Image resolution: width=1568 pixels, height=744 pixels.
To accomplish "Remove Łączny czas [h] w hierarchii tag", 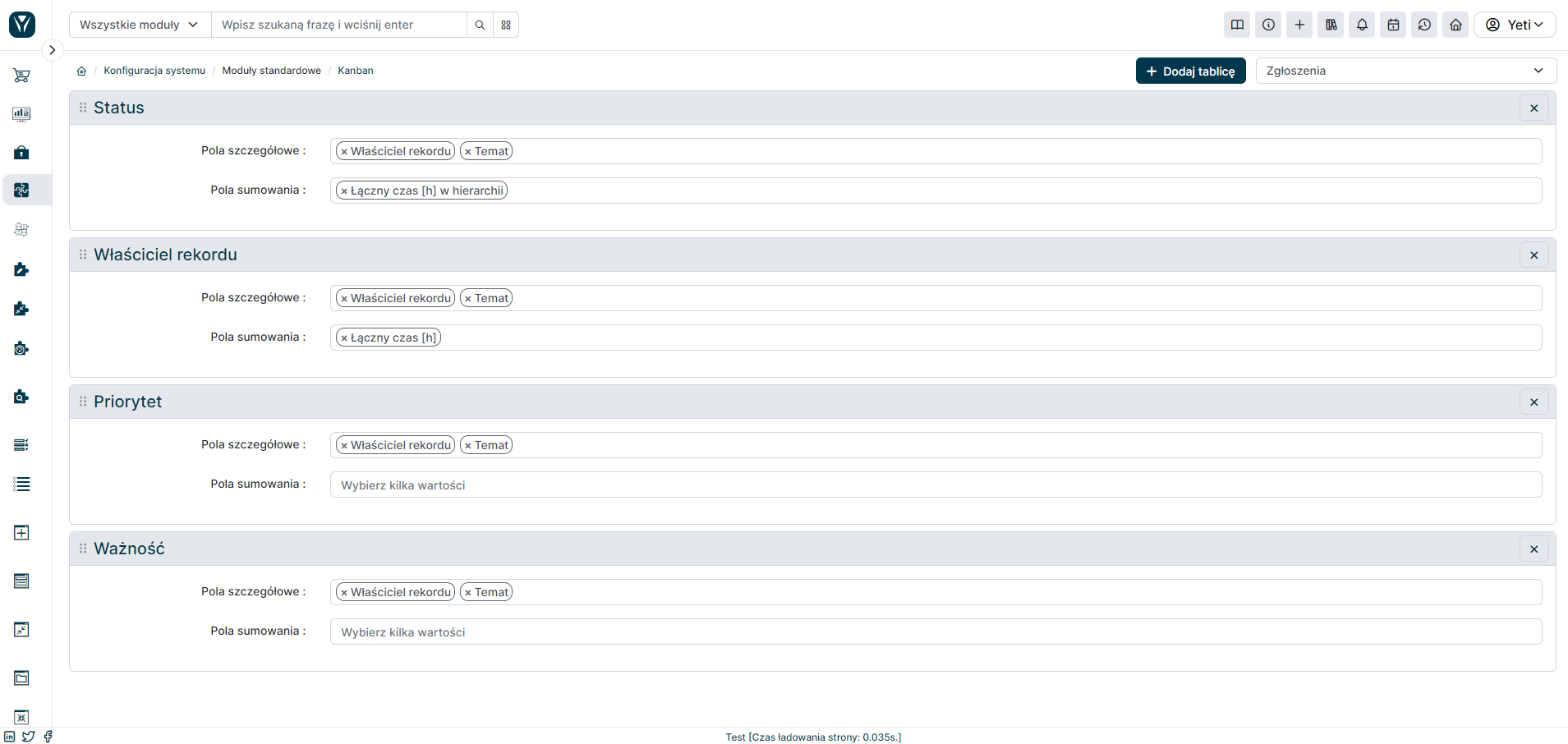I will coord(344,191).
